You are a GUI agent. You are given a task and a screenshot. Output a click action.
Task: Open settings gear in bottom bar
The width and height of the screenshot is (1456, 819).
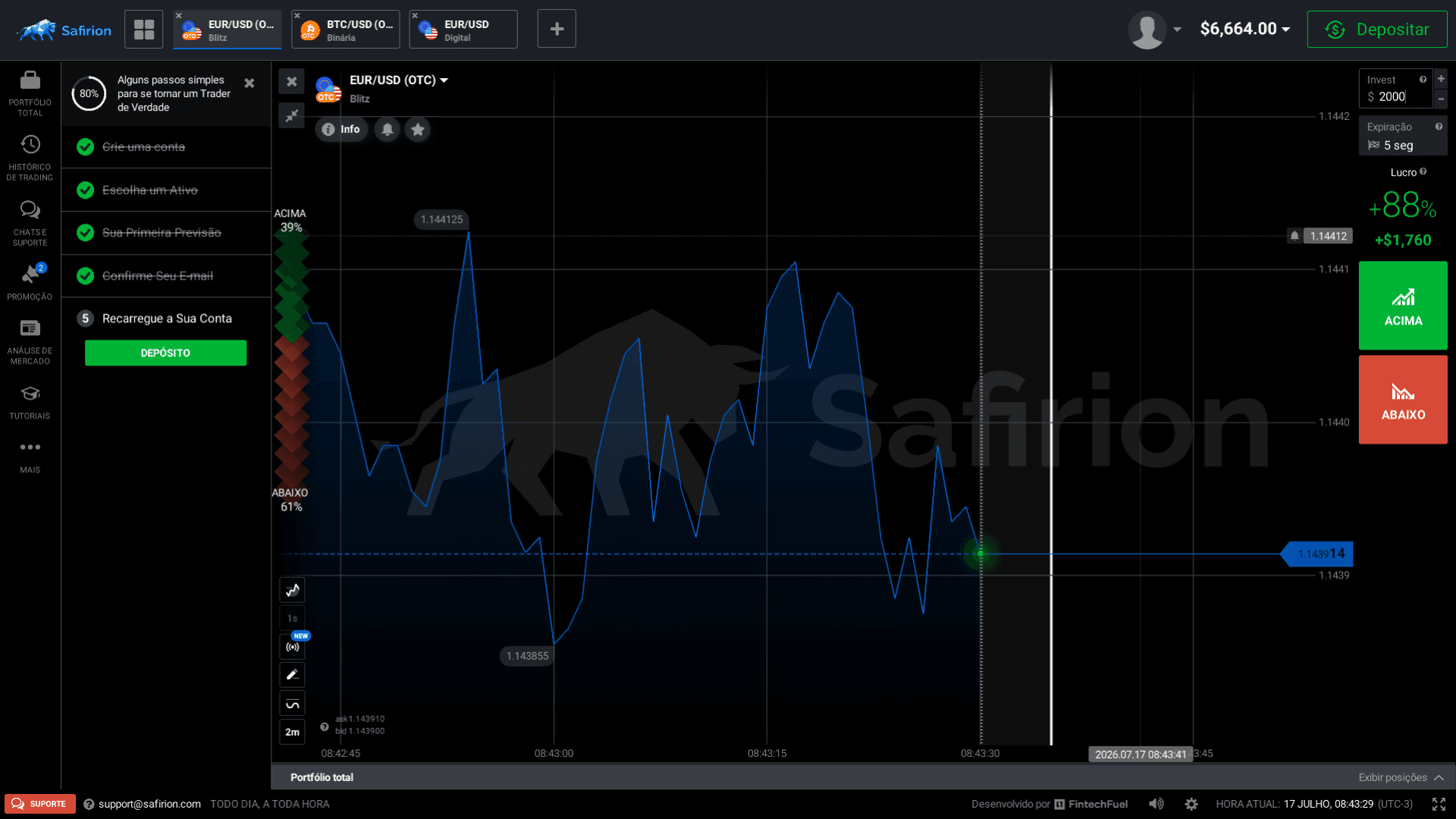[1191, 804]
